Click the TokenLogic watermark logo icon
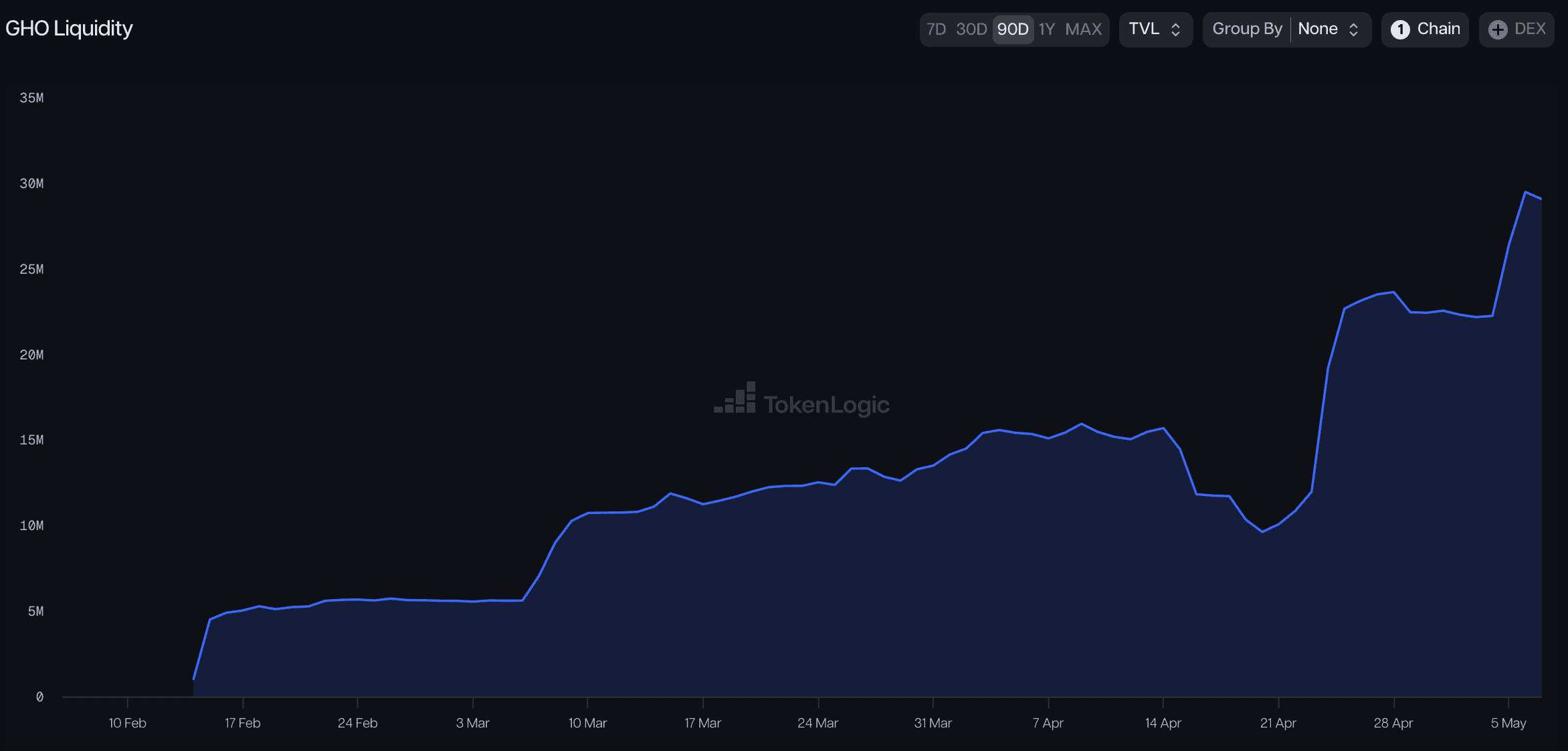 [735, 398]
